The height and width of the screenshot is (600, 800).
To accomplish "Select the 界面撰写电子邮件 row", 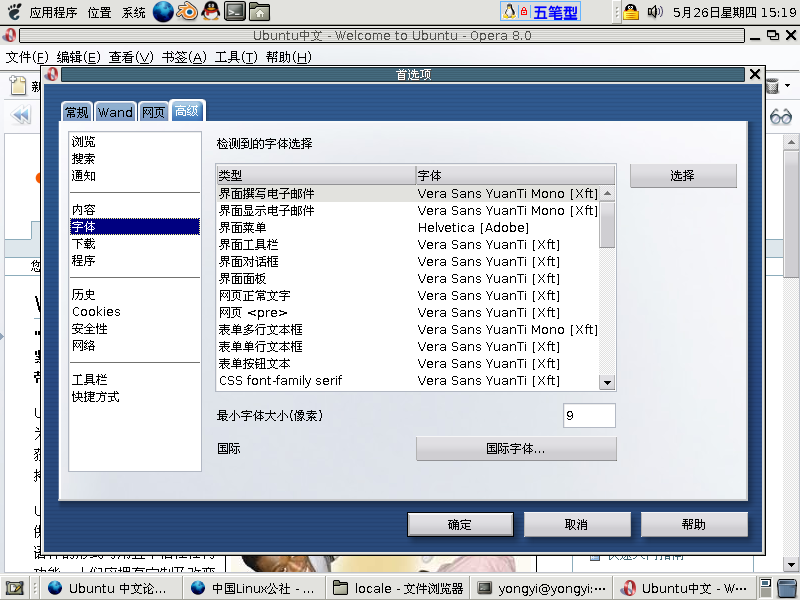I will coord(408,193).
